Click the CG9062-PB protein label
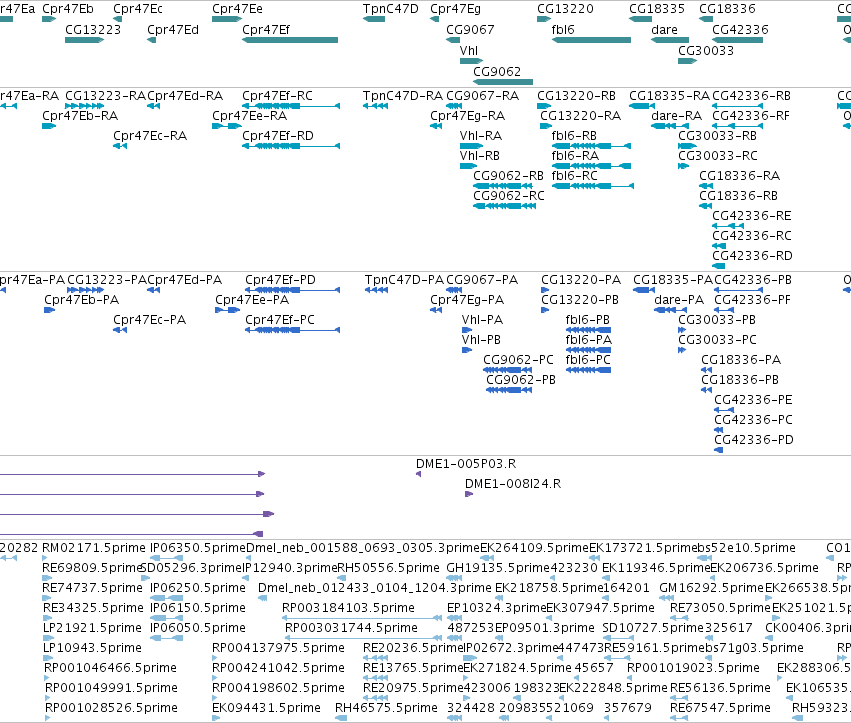Screen dimensions: 851x723 pos(521,380)
